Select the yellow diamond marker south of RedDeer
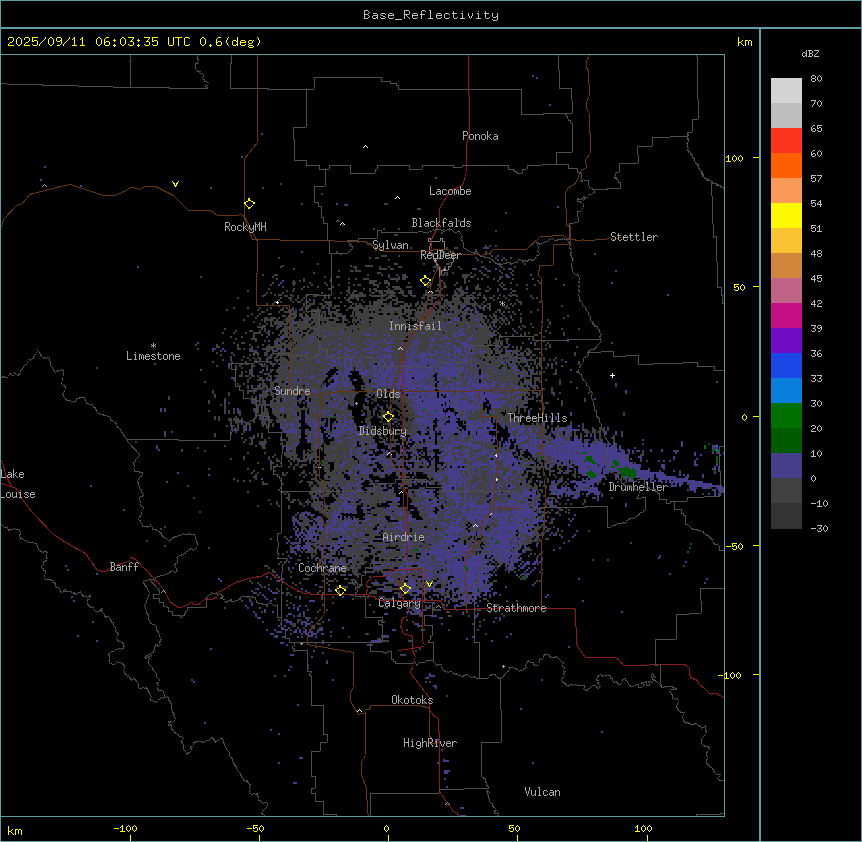This screenshot has width=862, height=842. [x=425, y=281]
